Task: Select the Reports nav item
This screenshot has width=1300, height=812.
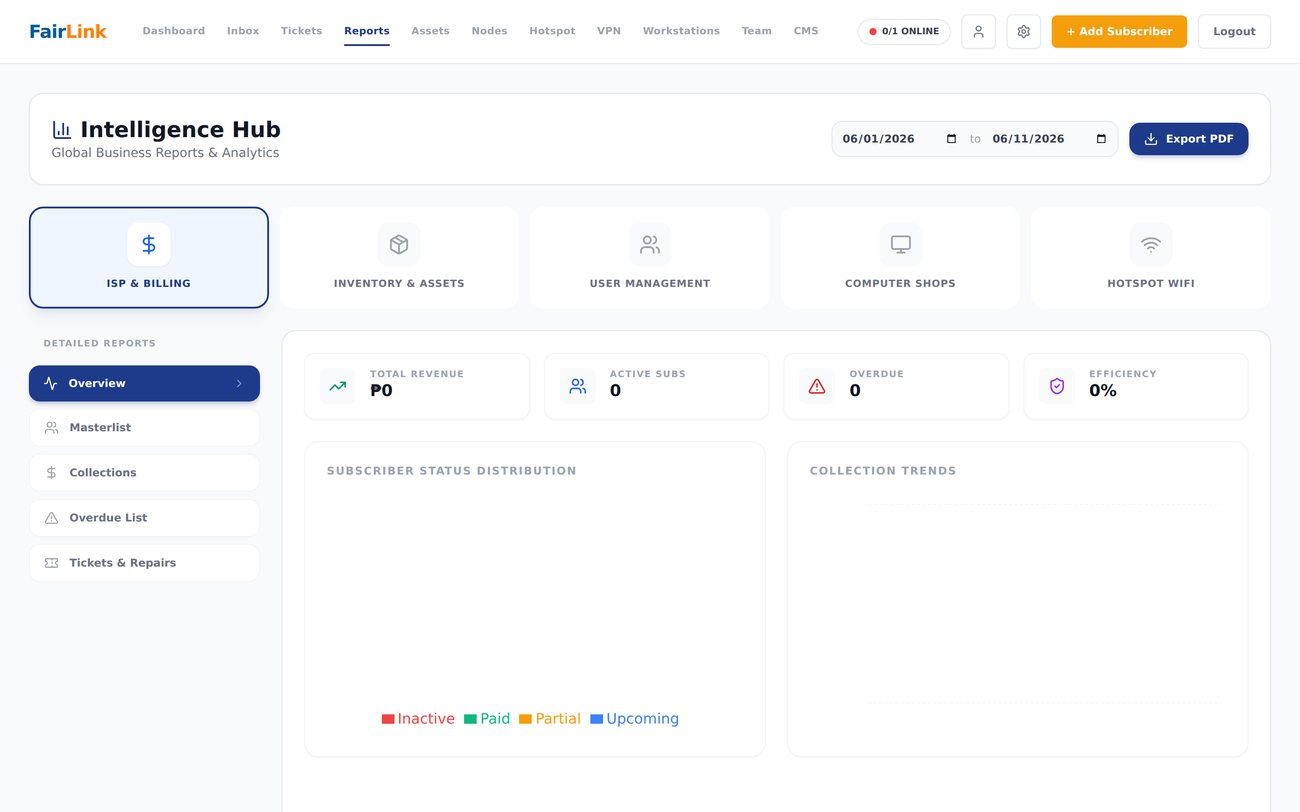Action: [x=367, y=31]
